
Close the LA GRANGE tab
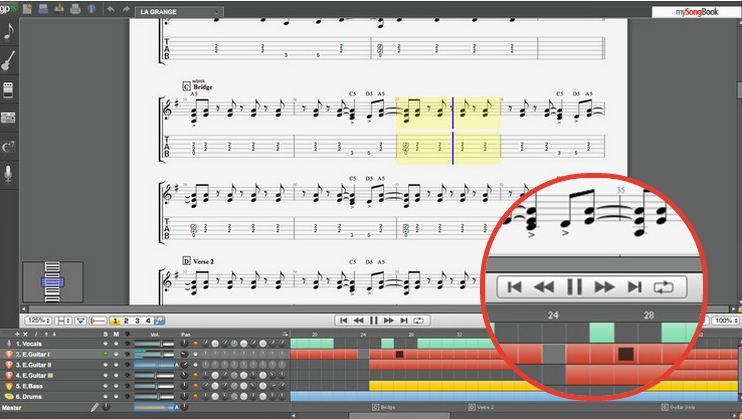(217, 12)
